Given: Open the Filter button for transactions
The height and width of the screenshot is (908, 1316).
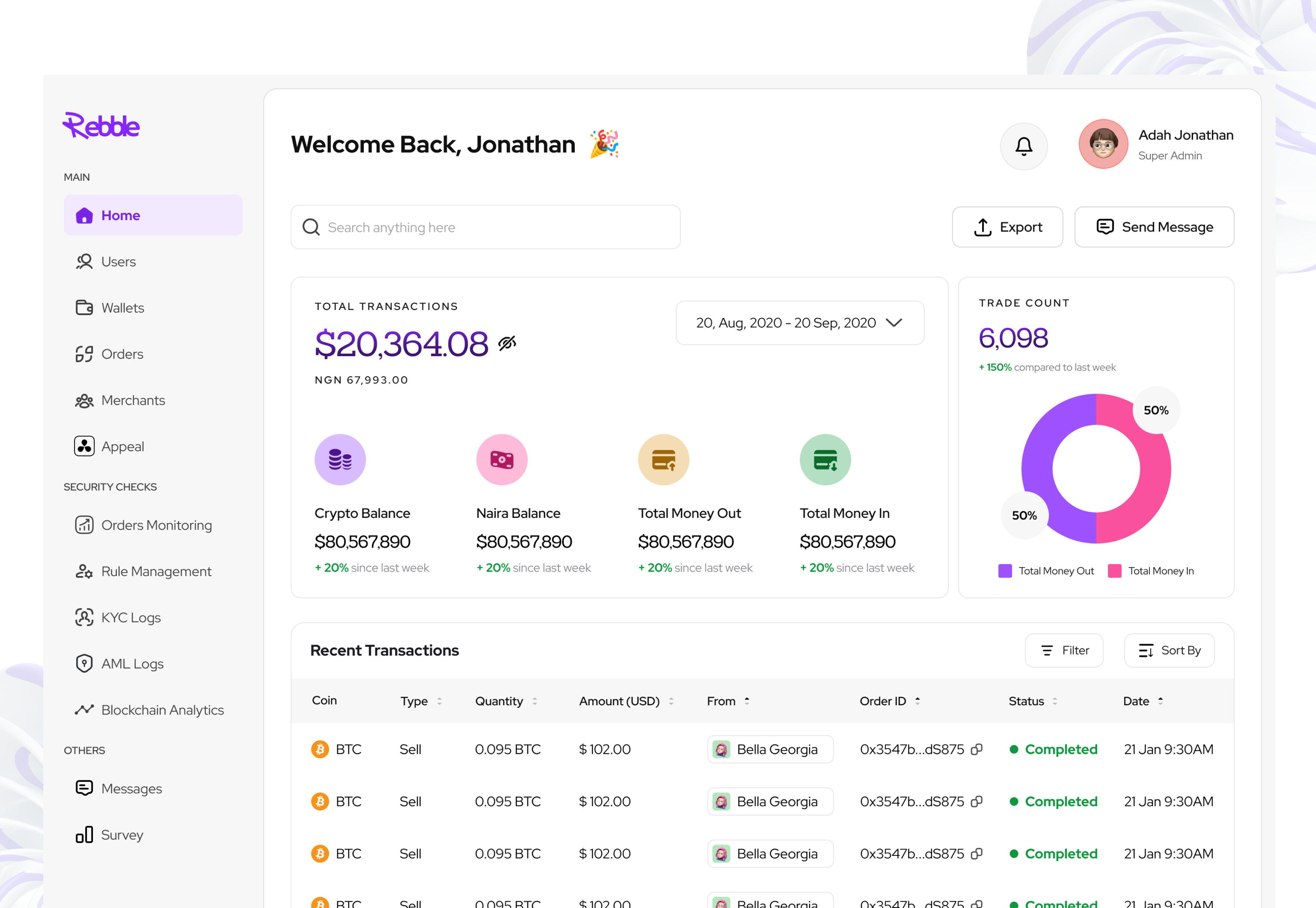Looking at the screenshot, I should [x=1064, y=650].
